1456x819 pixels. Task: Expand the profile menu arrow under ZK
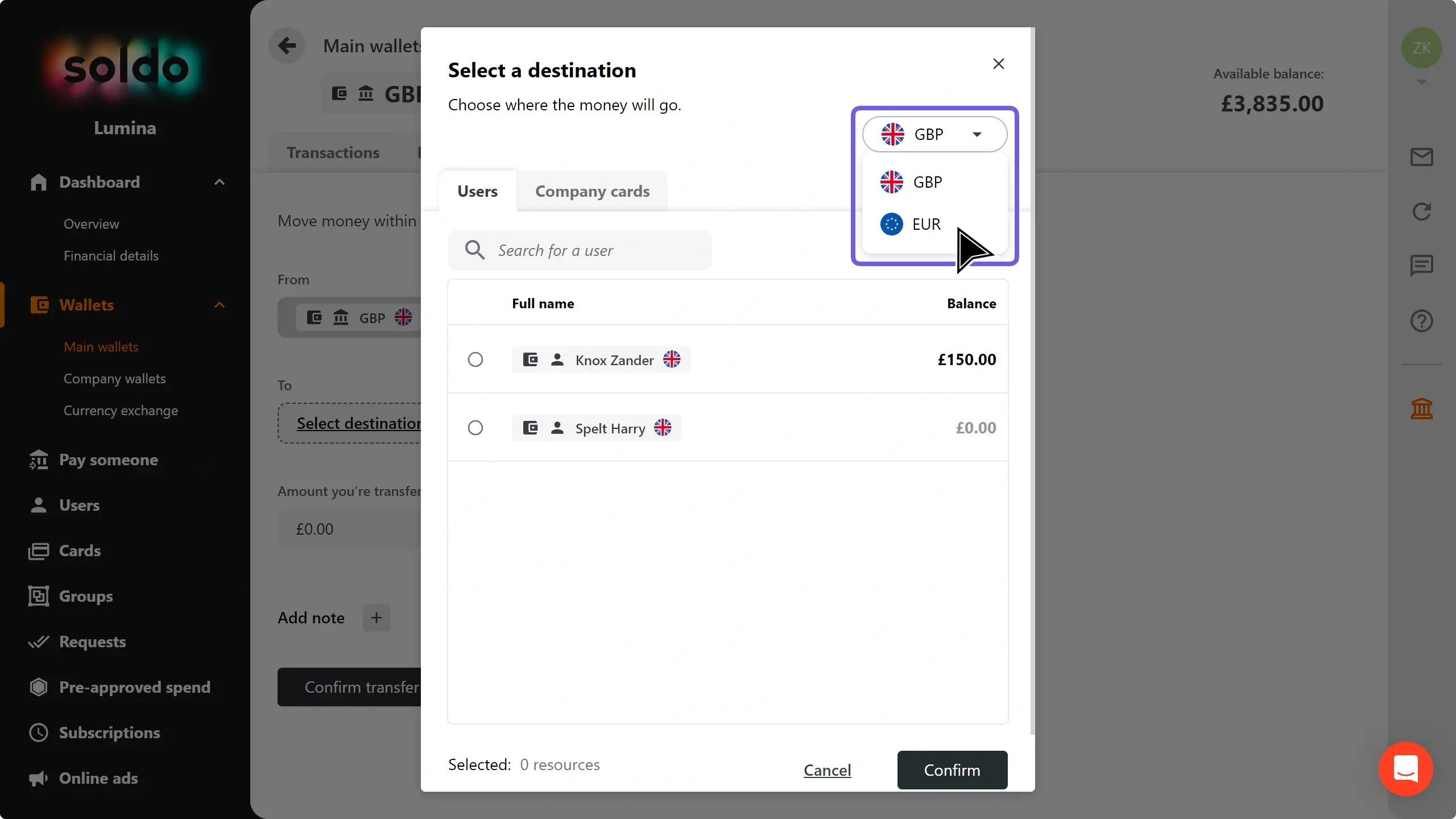(1421, 82)
